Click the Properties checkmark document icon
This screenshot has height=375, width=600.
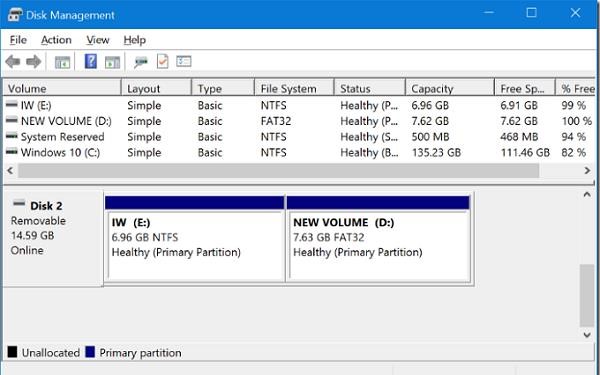(163, 61)
